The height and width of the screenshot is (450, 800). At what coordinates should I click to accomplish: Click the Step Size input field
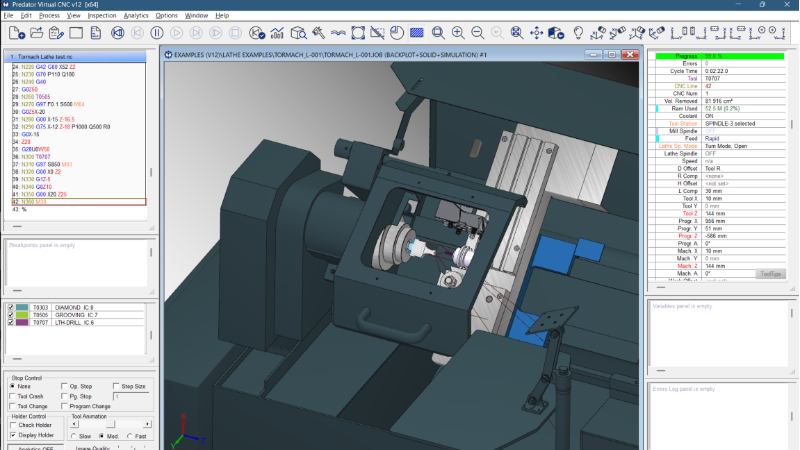point(131,396)
